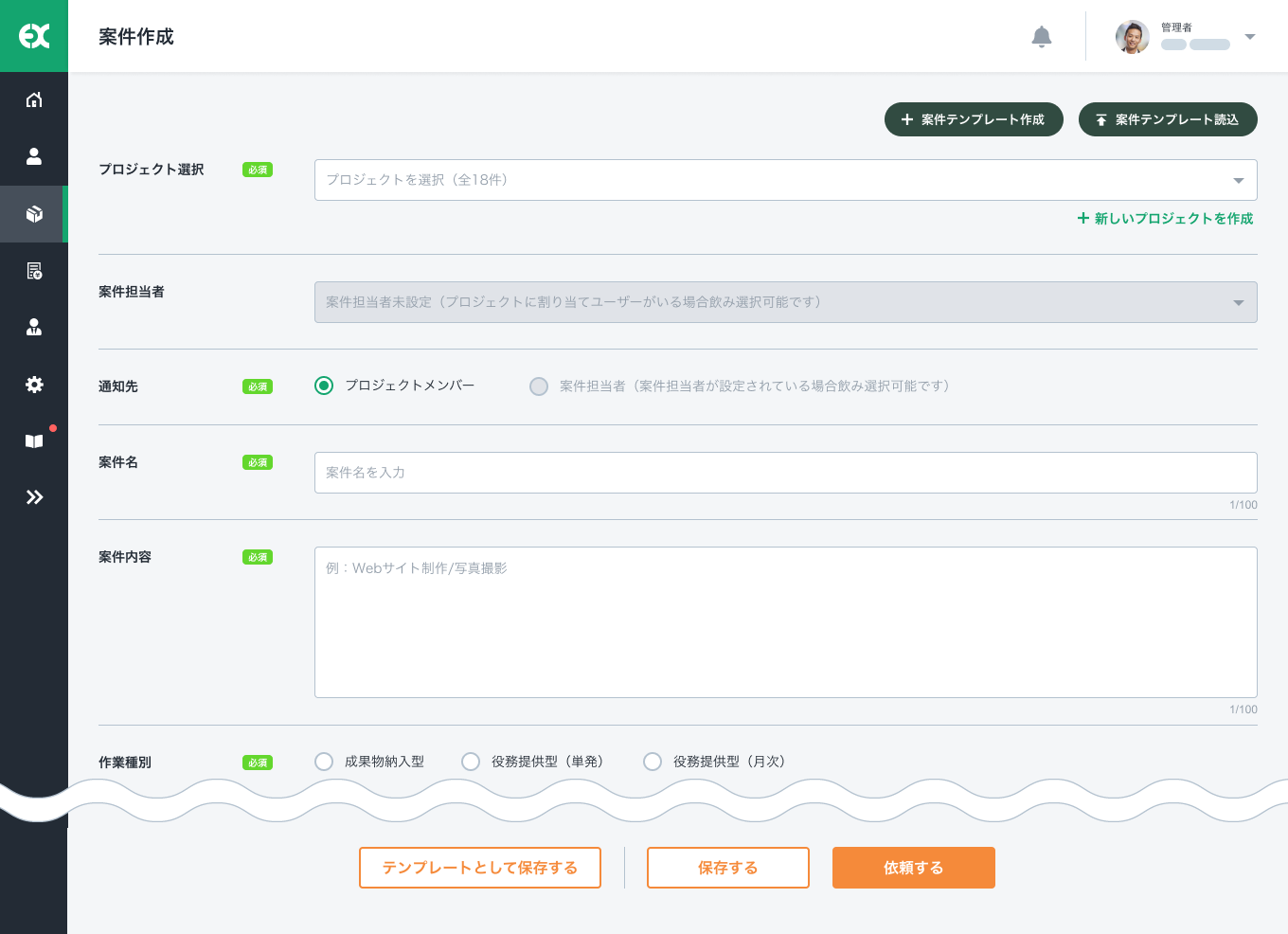Viewport: 1288px width, 934px height.
Task: Open the document list sidebar icon
Action: coord(34,271)
